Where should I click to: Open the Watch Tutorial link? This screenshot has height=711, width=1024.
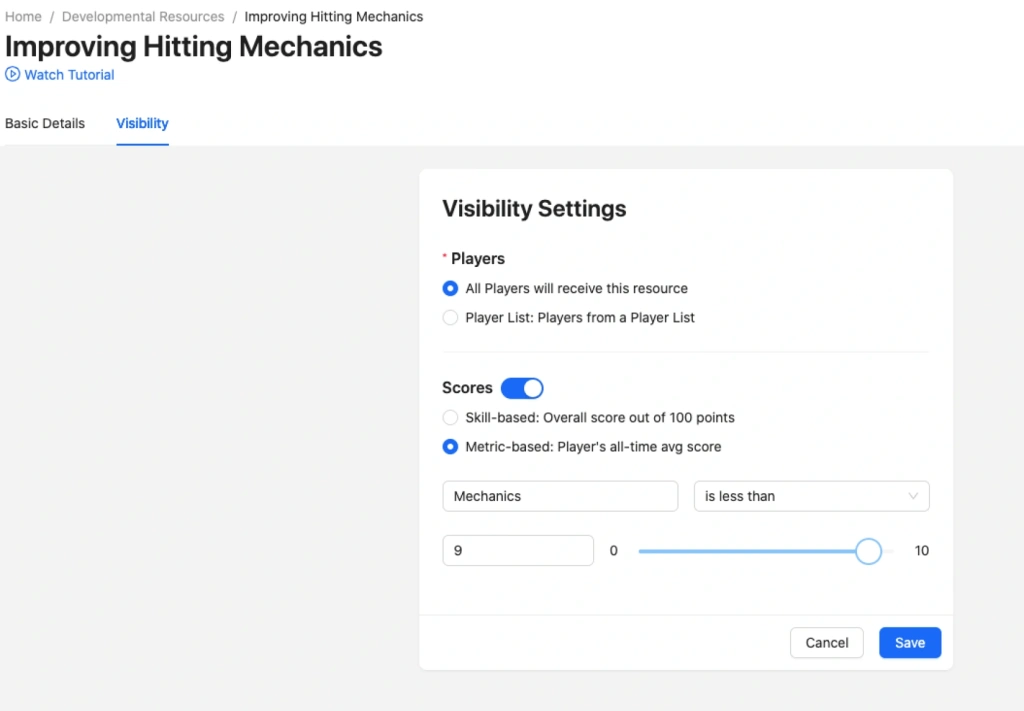coord(69,75)
